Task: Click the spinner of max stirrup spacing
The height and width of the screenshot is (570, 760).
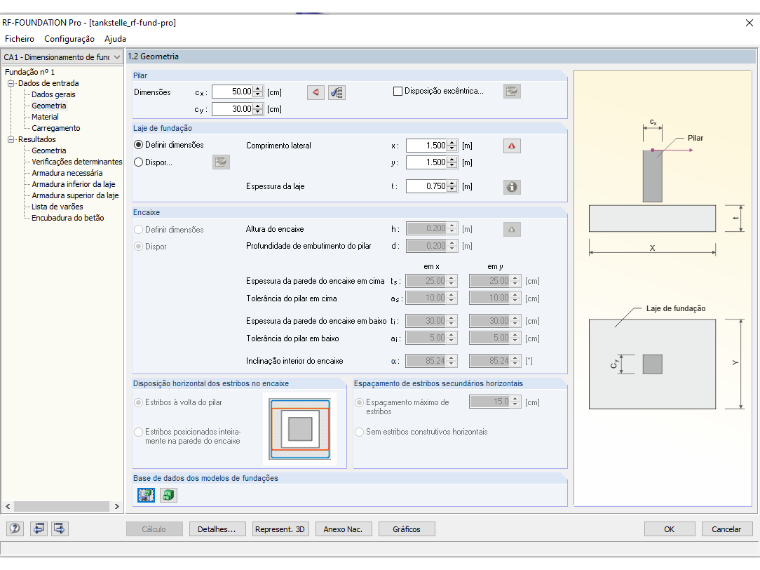Action: click(x=515, y=402)
